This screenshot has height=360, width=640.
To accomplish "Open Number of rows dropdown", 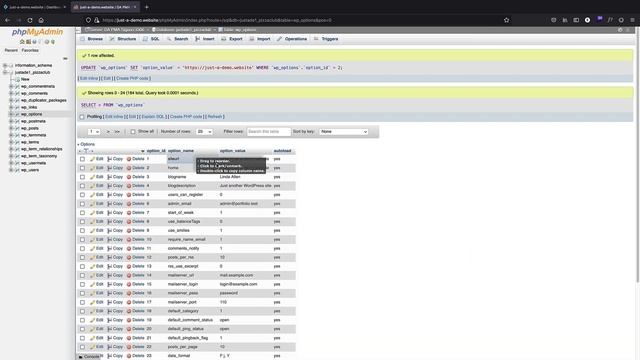I will coord(204,132).
